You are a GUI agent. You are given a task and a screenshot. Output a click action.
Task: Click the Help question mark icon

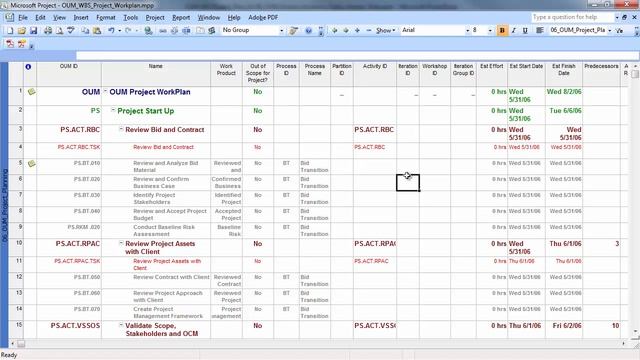(x=308, y=31)
